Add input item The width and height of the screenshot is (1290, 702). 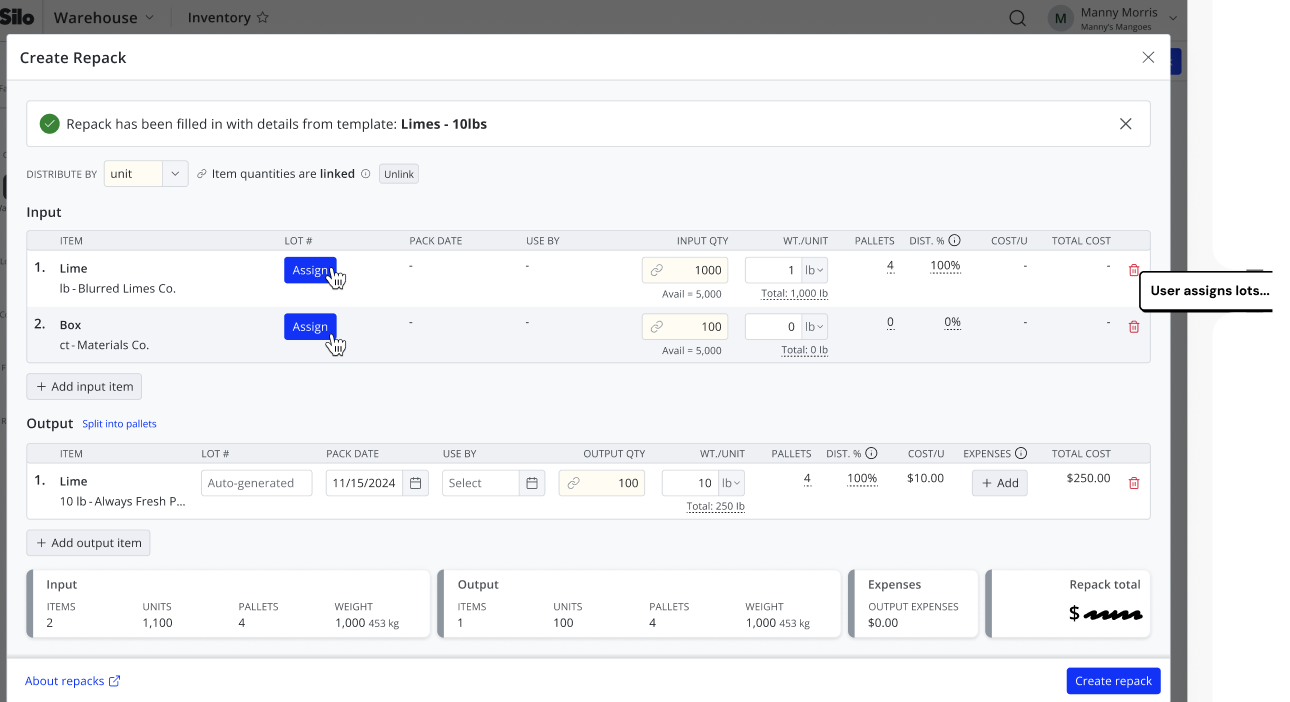point(84,386)
